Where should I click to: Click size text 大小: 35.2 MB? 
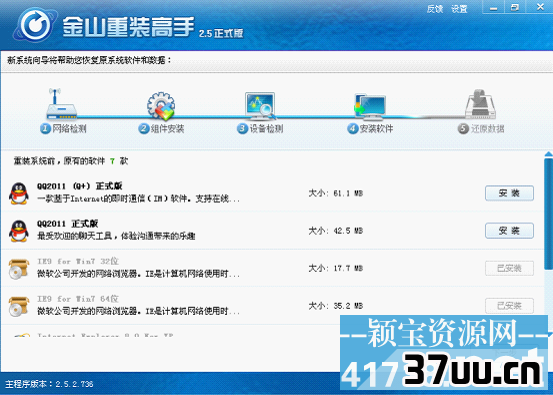(336, 306)
